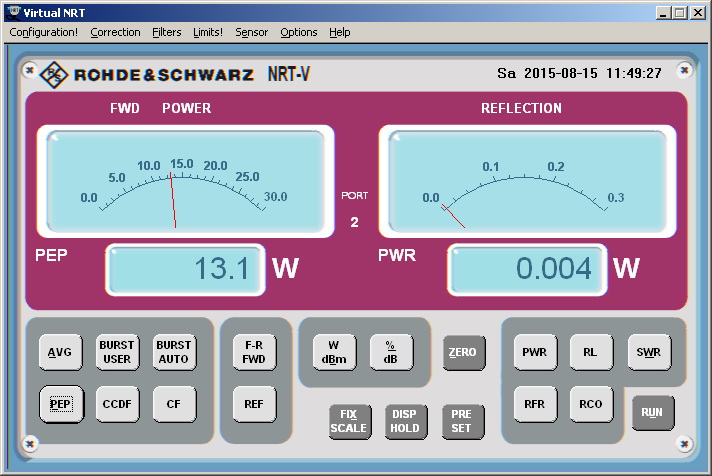Minimize the Virtual NRT window
This screenshot has width=712, height=476.
coord(663,13)
